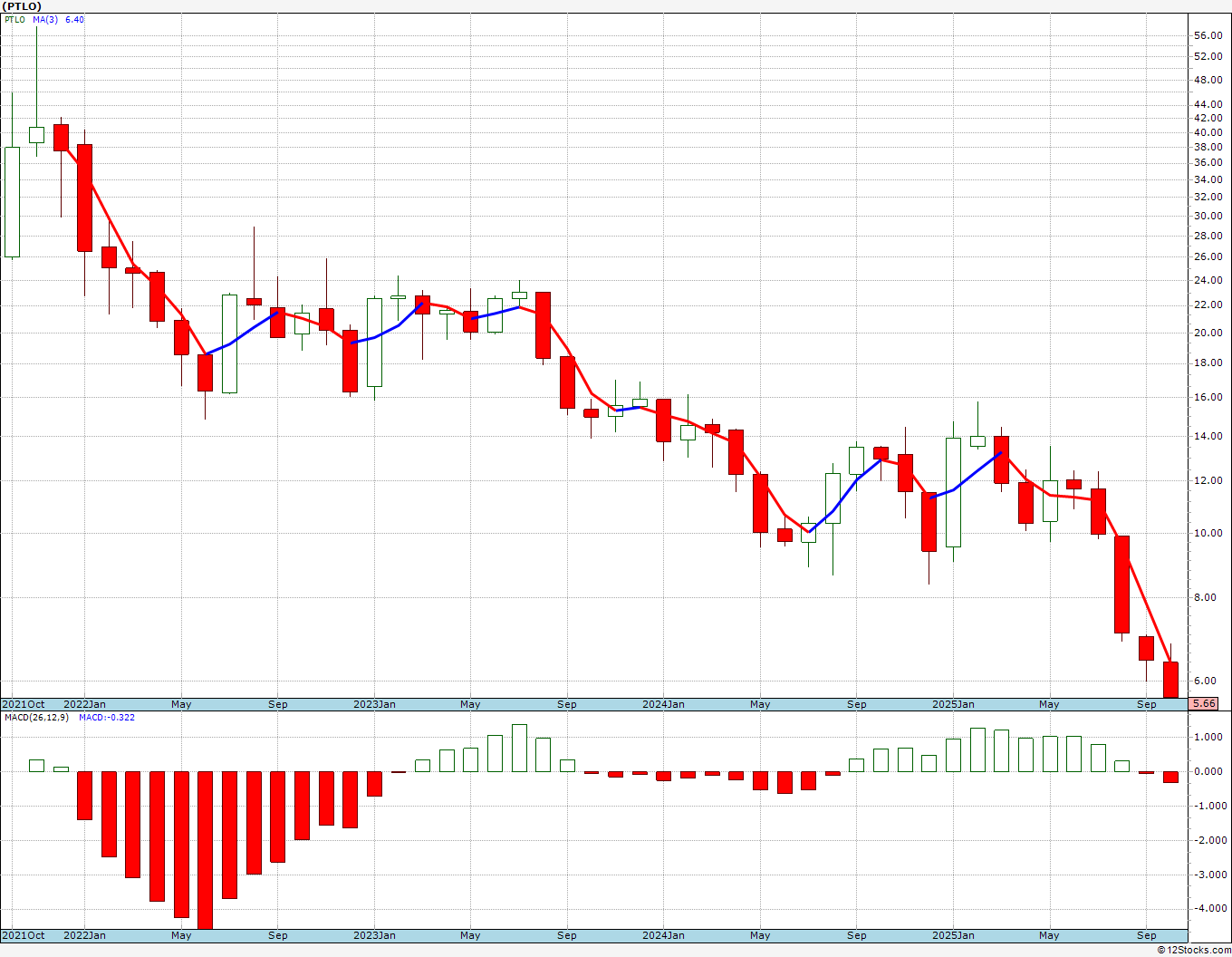Click the tall white candle near 2025Jan
1232x957 pixels.
(953, 492)
